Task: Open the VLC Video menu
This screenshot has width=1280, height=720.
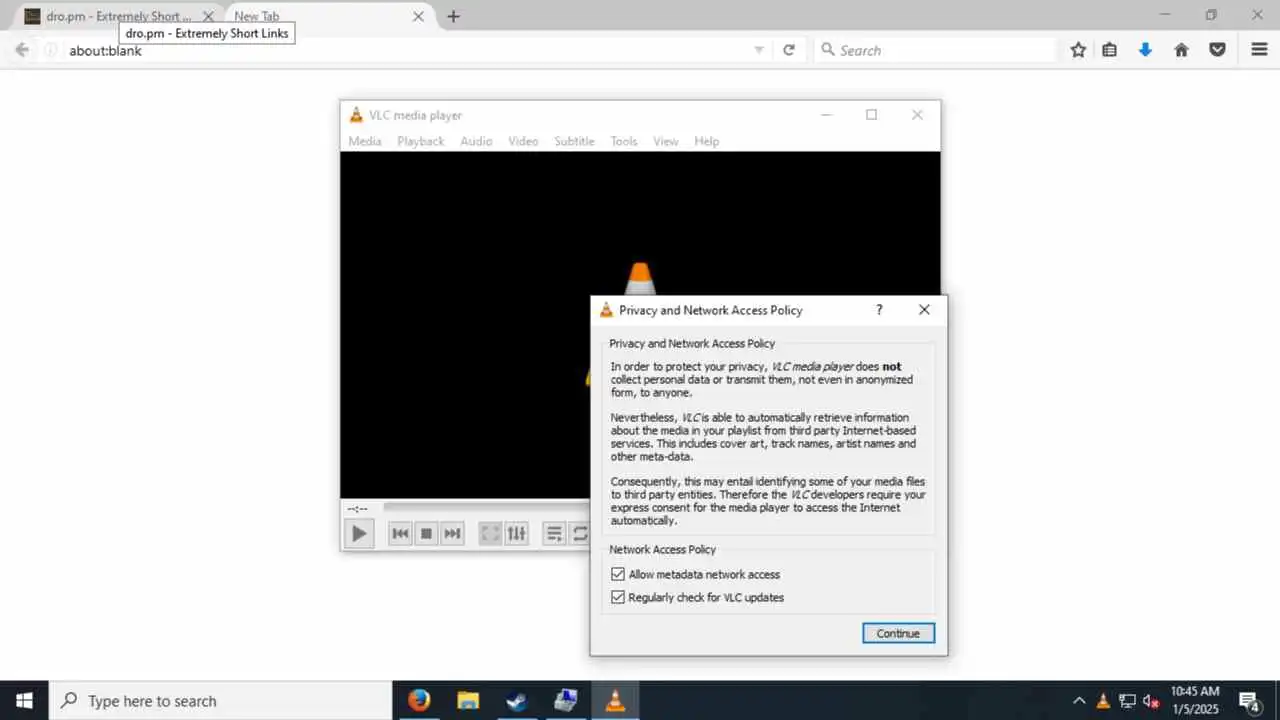Action: coord(523,141)
